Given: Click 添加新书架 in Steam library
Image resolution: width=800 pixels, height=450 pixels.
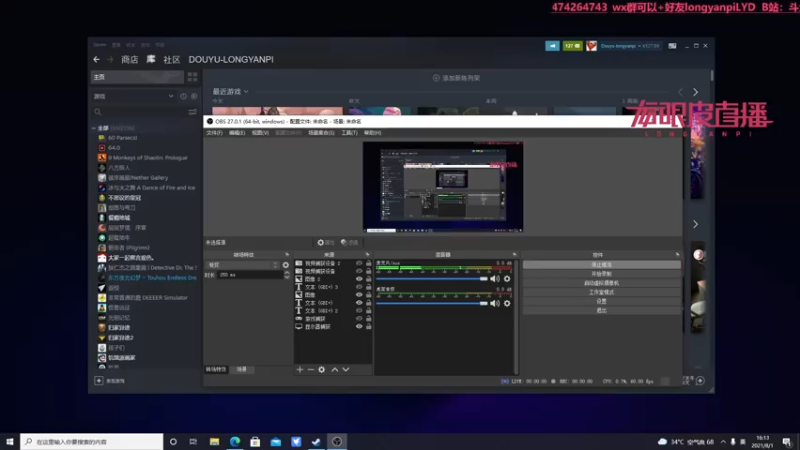Looking at the screenshot, I should click(x=456, y=78).
